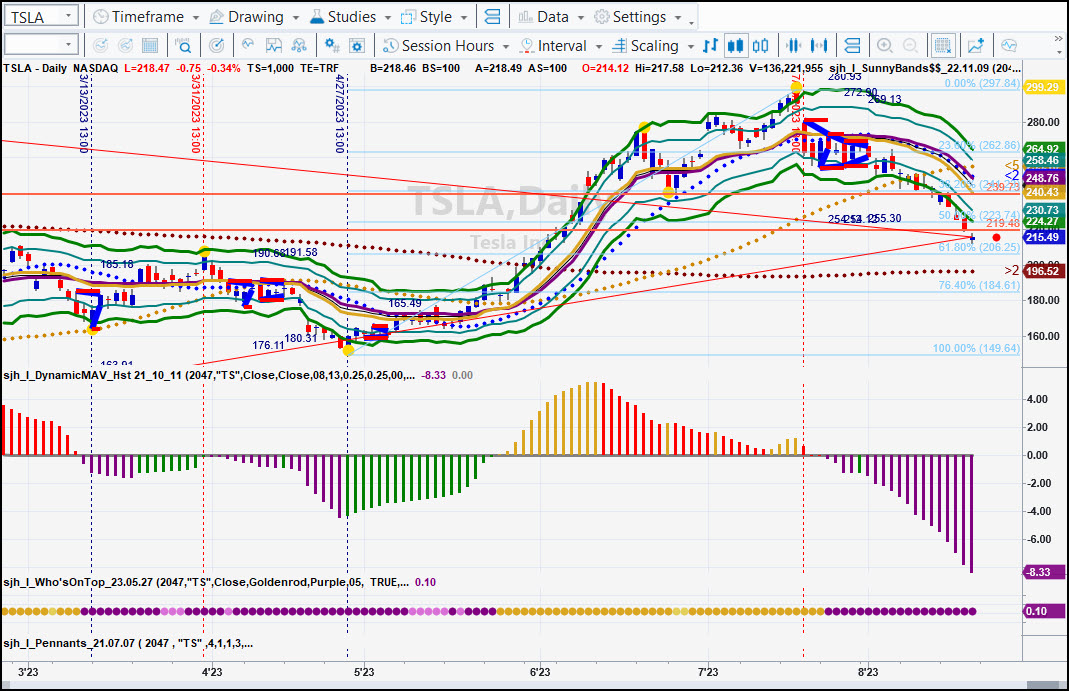Open the Timeframe menu
This screenshot has height=691, width=1069.
pos(147,17)
